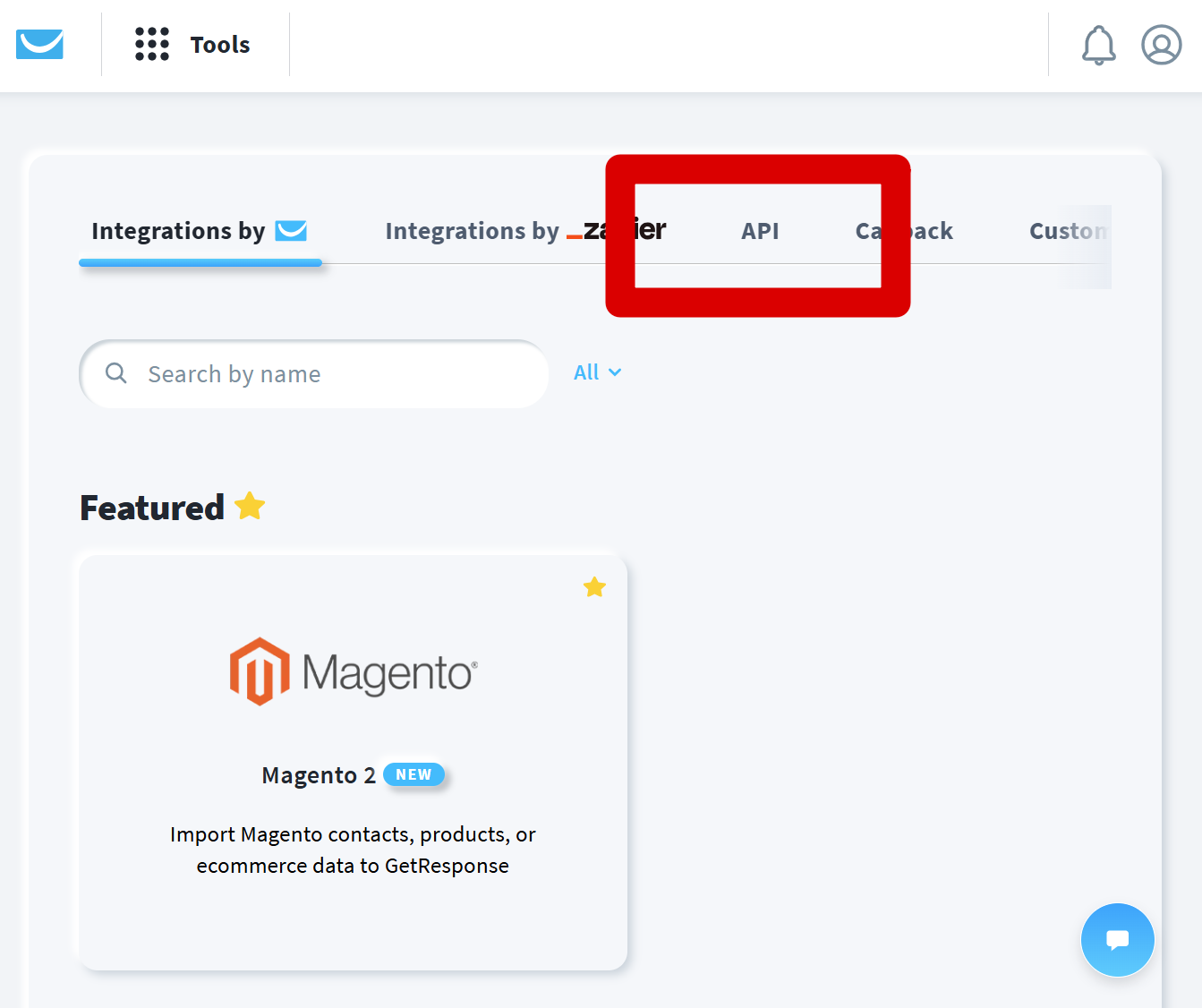This screenshot has height=1008, width=1202.
Task: Open notifications via the bell icon
Action: 1098,45
